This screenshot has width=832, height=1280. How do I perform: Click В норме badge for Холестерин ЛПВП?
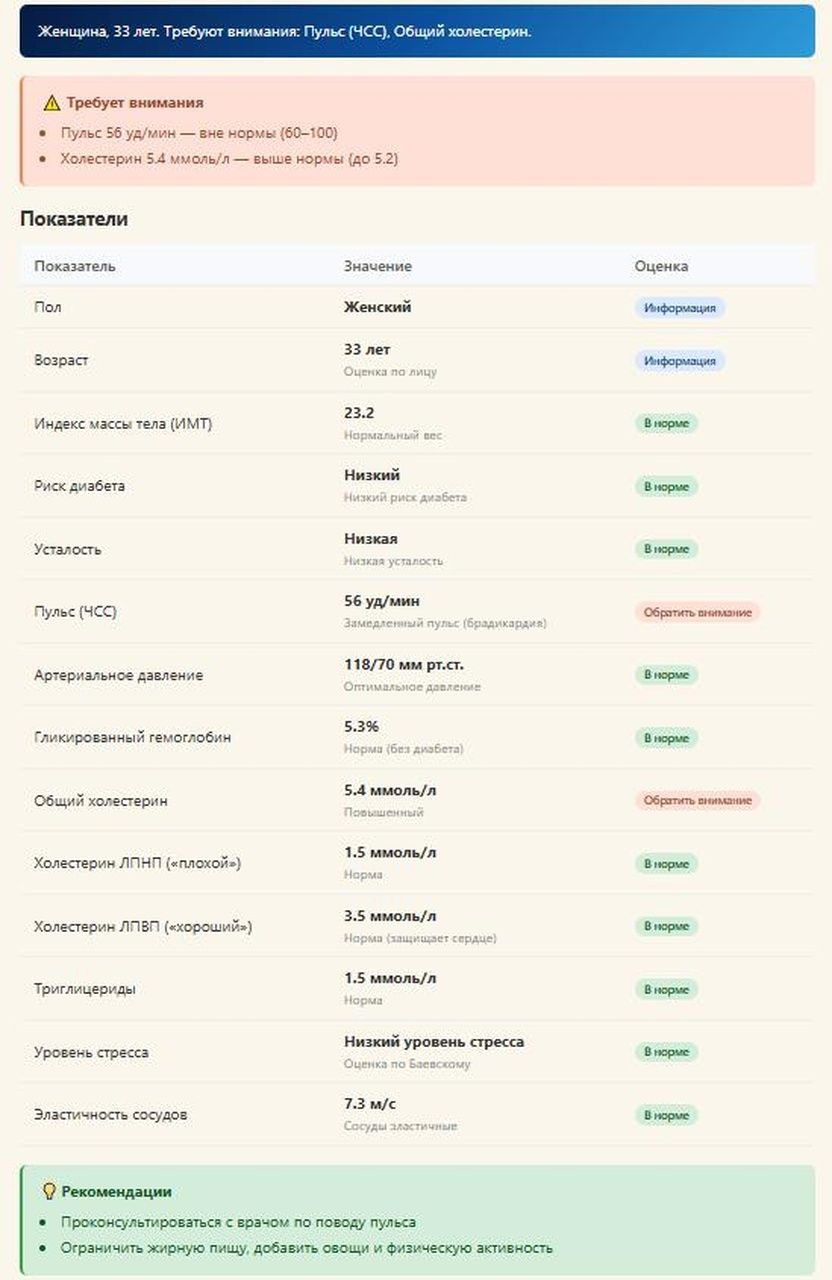(666, 927)
